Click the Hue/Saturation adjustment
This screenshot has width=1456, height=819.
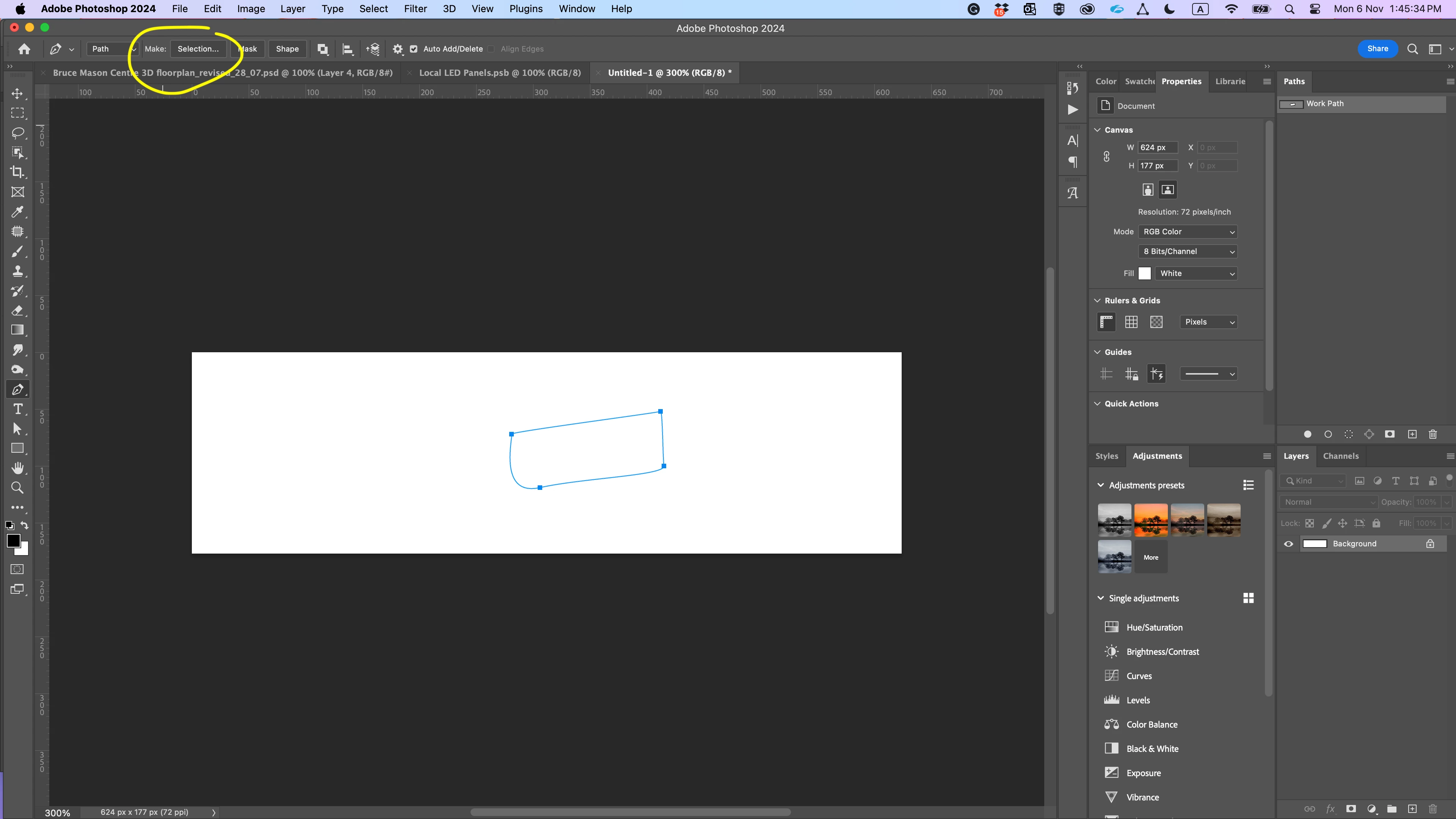(x=1154, y=628)
